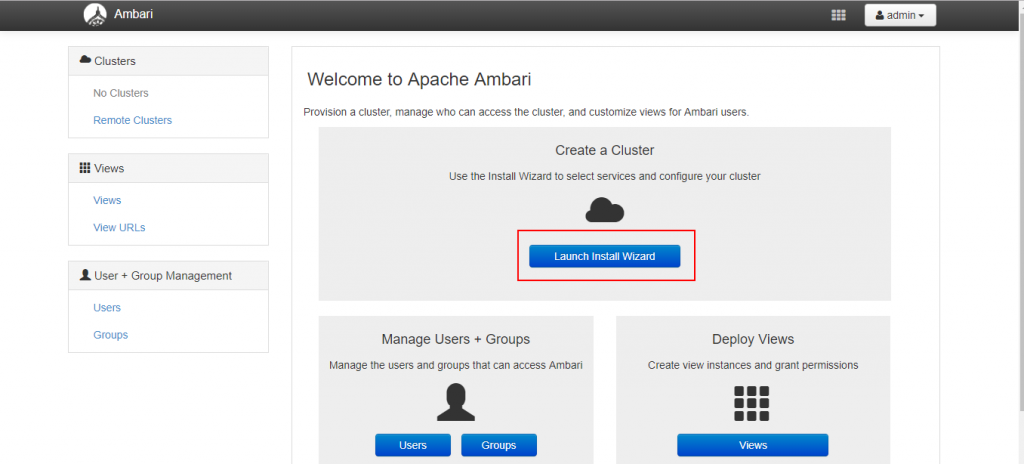This screenshot has height=464, width=1024.
Task: Click the Deploy Views heading
Action: point(753,339)
